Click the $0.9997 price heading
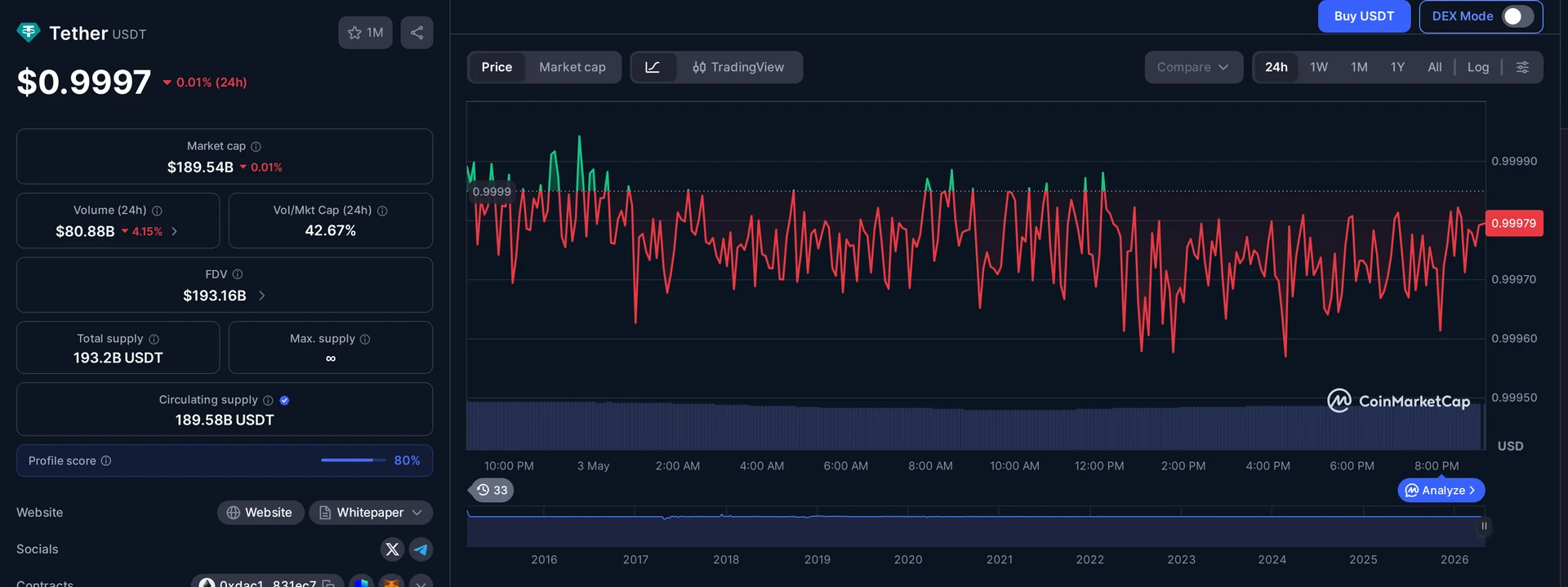 pyautogui.click(x=84, y=82)
